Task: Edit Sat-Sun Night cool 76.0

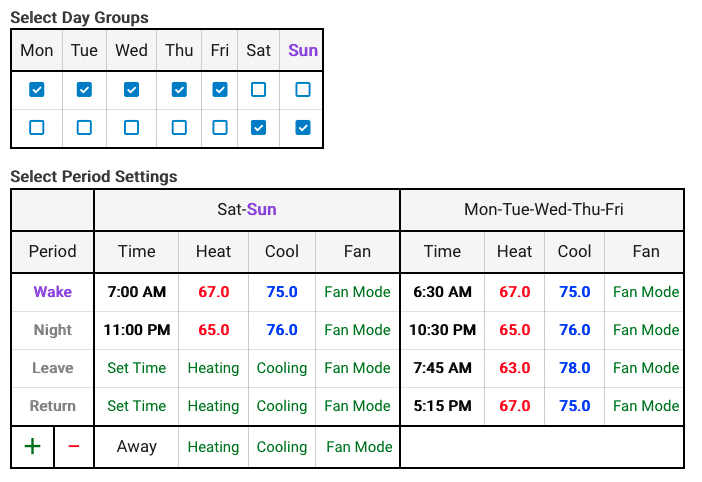Action: pos(282,330)
